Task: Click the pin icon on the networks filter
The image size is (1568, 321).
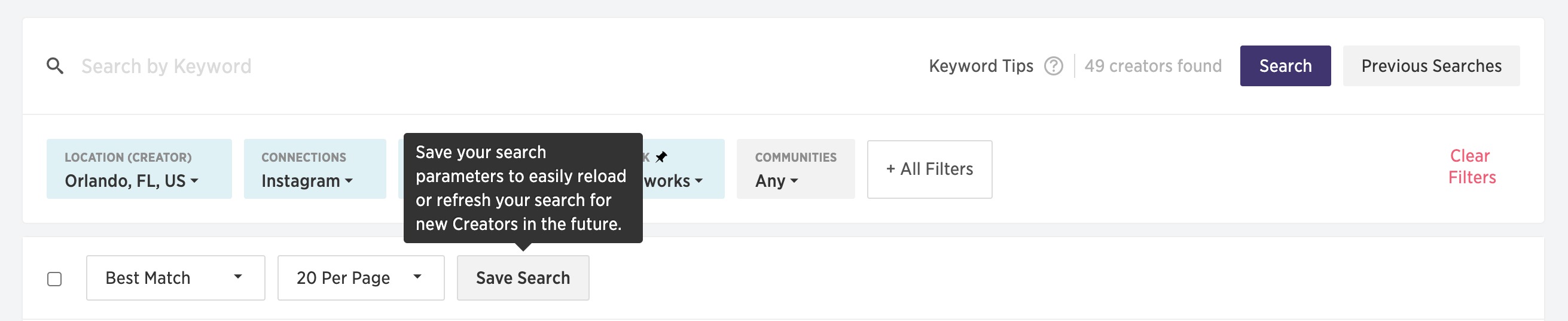Action: coord(661,157)
